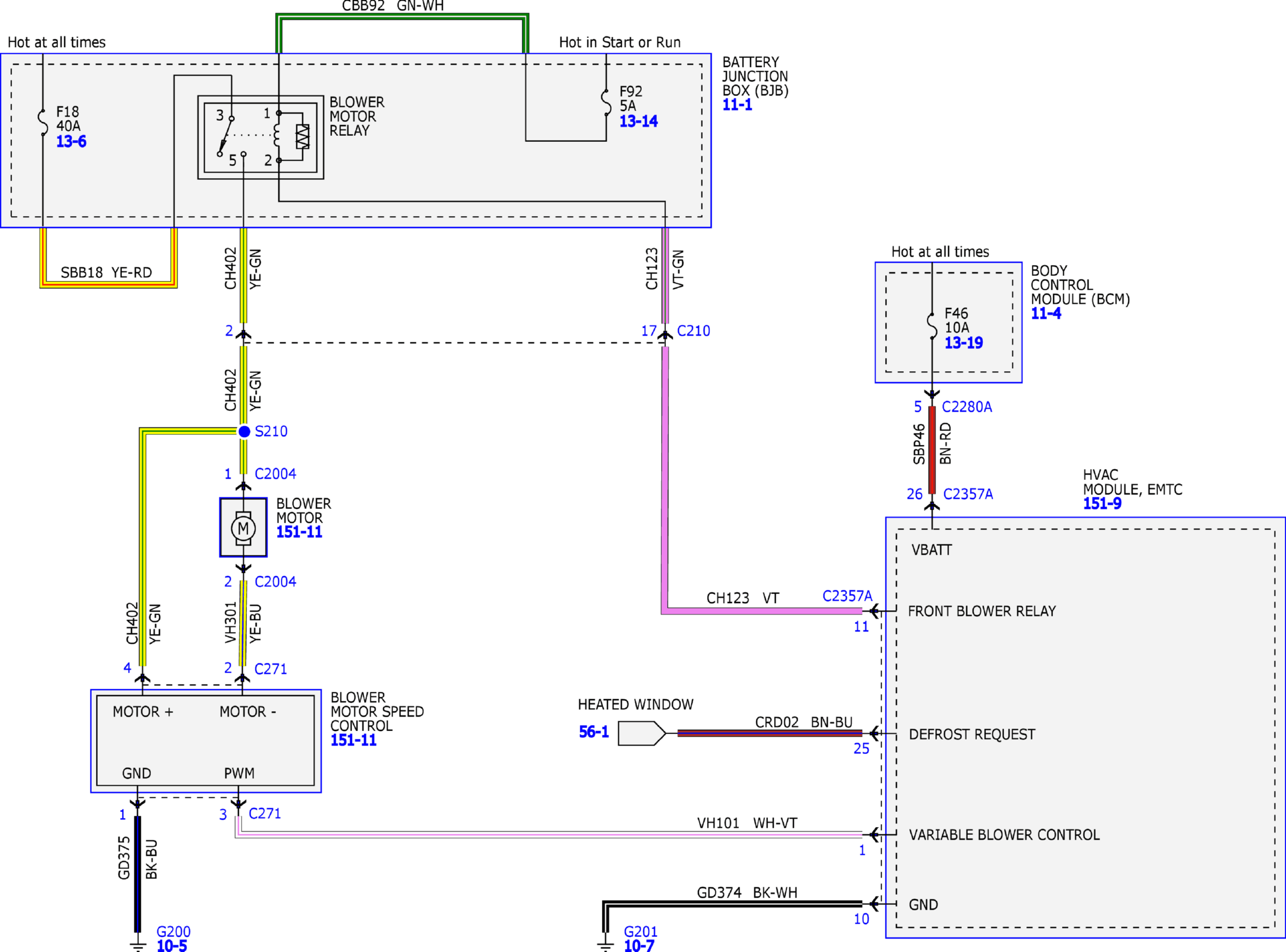The width and height of the screenshot is (1286, 952).
Task: Click the Heated Window off-page arrow symbol
Action: pos(641,733)
